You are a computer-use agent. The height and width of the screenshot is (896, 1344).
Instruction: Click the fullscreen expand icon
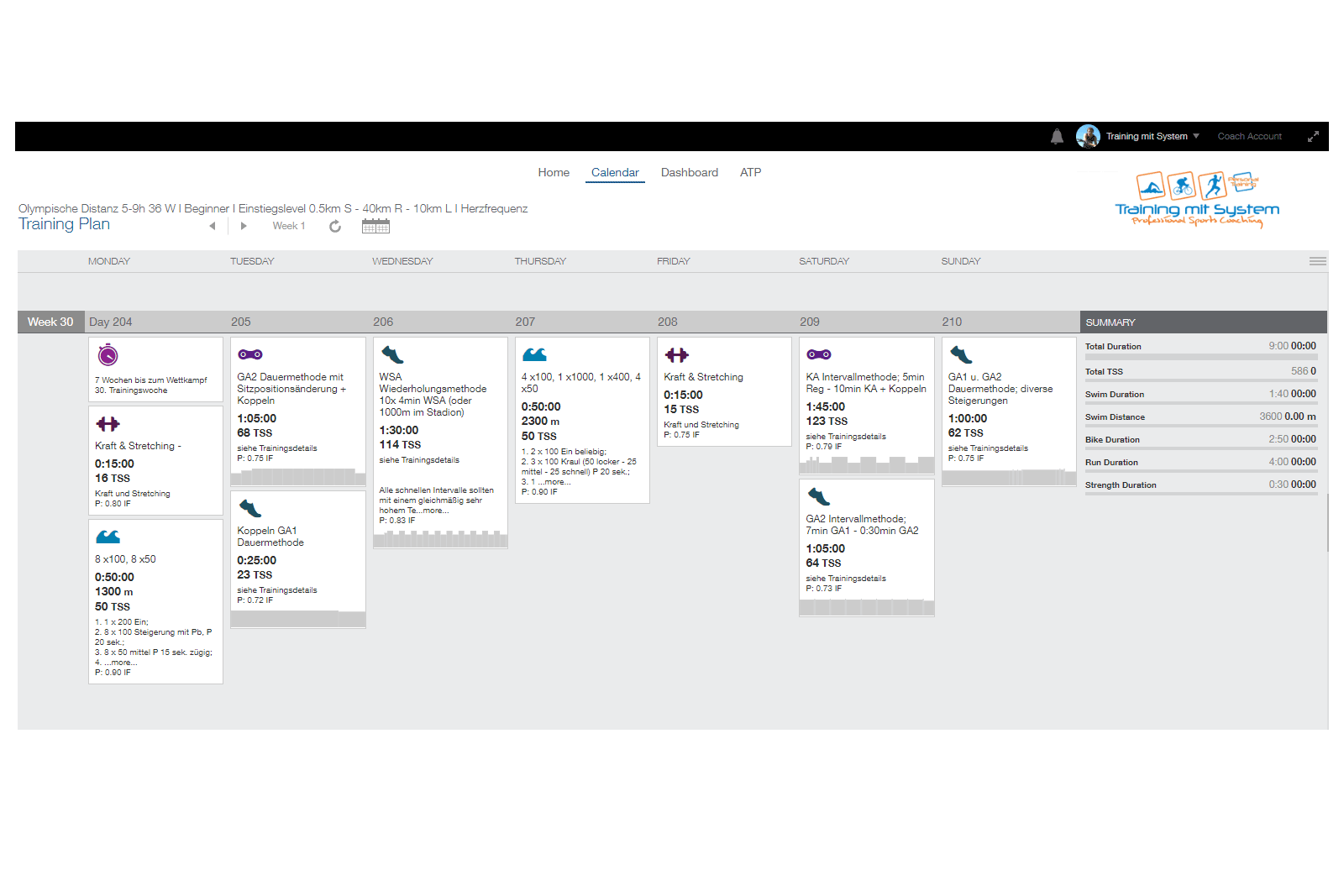(x=1313, y=137)
